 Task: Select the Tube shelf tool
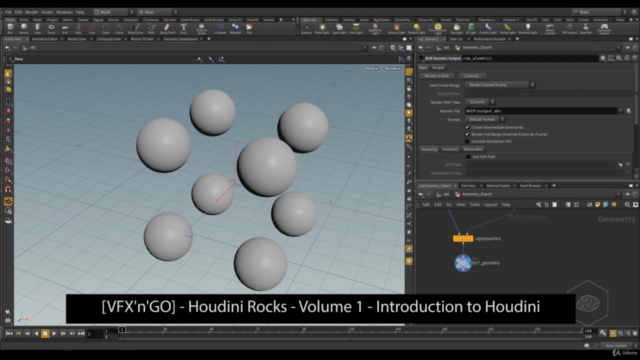pos(37,28)
